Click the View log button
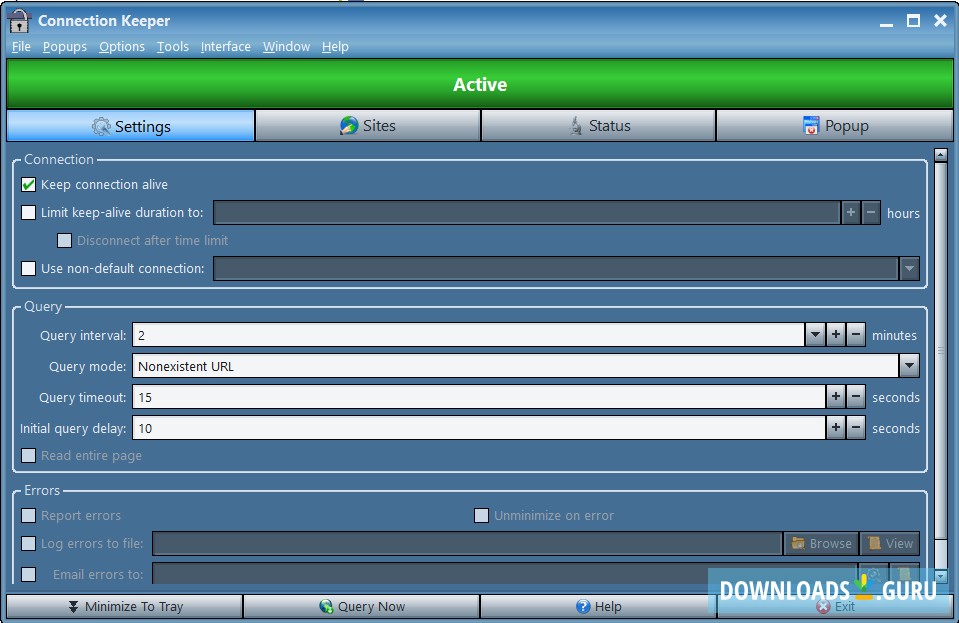Screen dimensions: 959x623 (890, 544)
